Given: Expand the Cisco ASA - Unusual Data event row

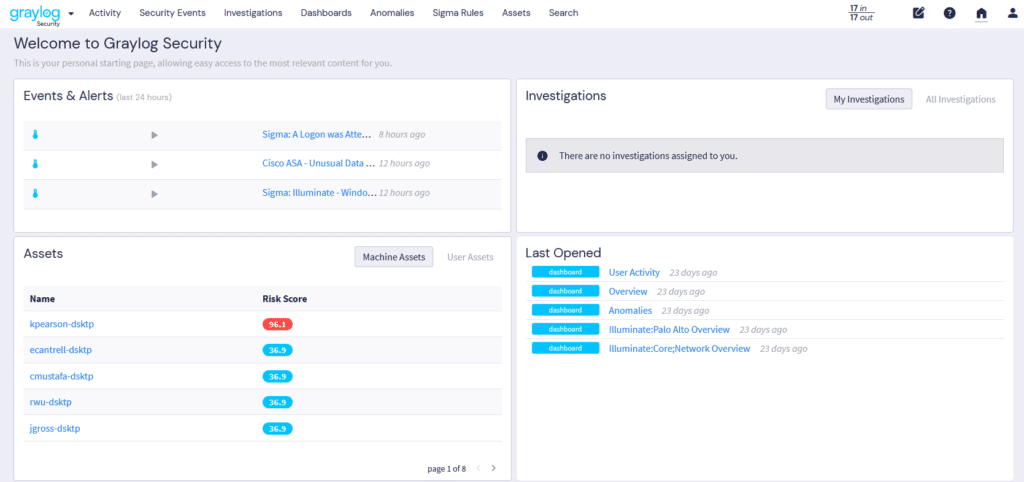Looking at the screenshot, I should 155,165.
